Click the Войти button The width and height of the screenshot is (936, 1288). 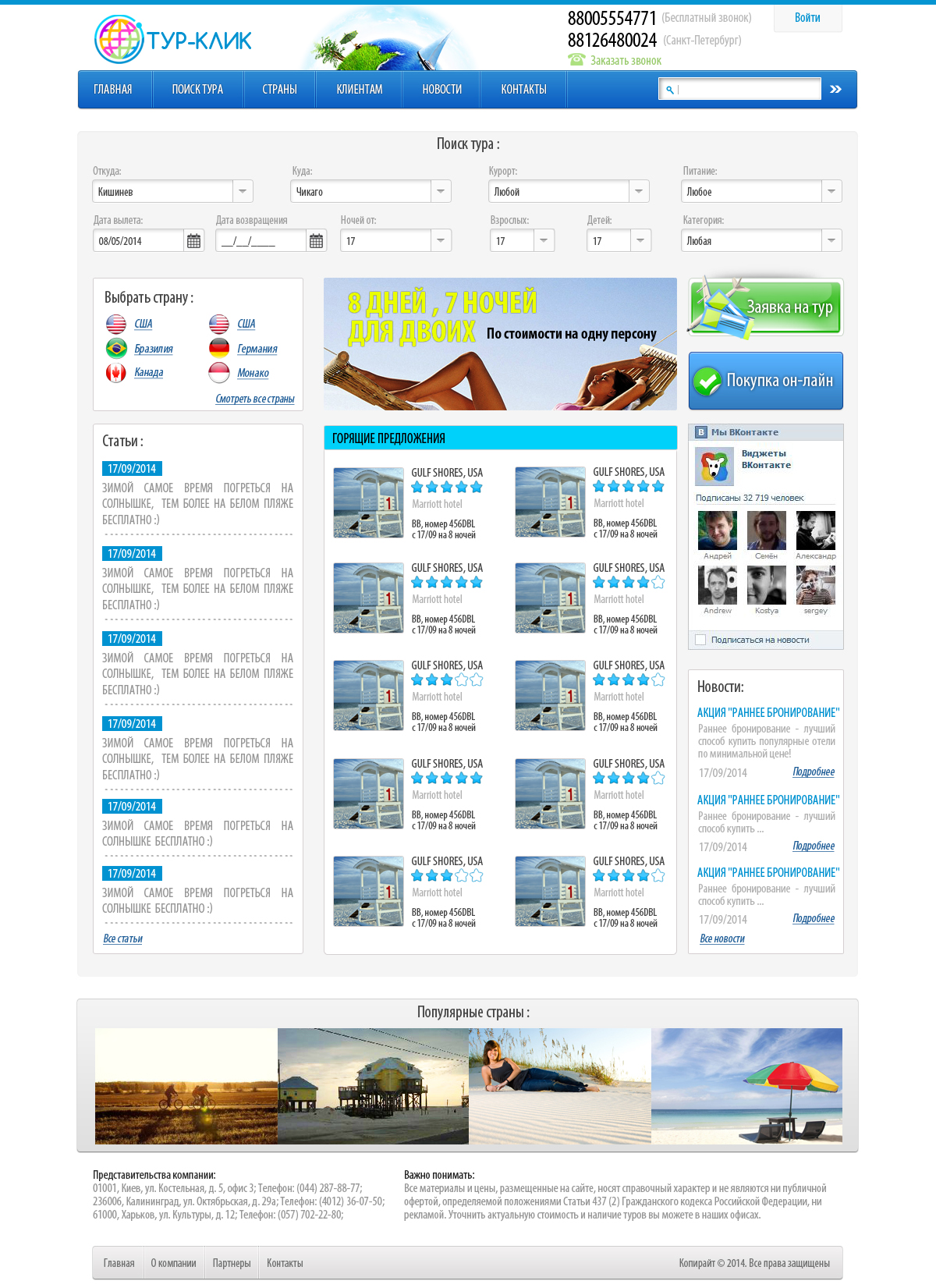tap(807, 18)
